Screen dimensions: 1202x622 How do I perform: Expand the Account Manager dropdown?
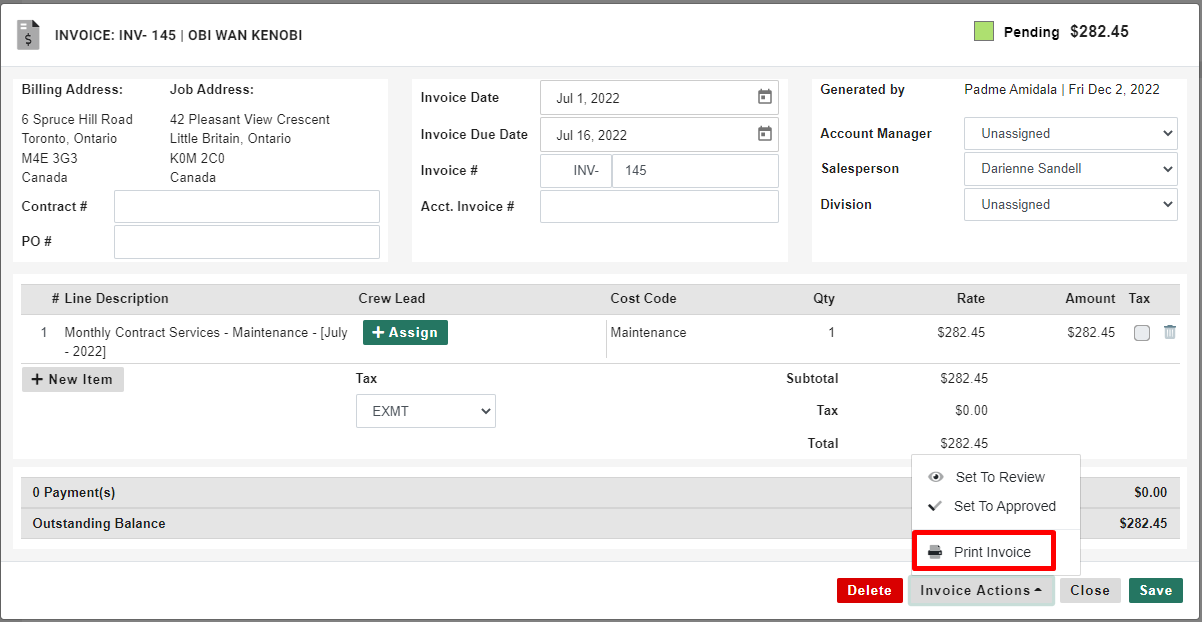(x=1071, y=133)
